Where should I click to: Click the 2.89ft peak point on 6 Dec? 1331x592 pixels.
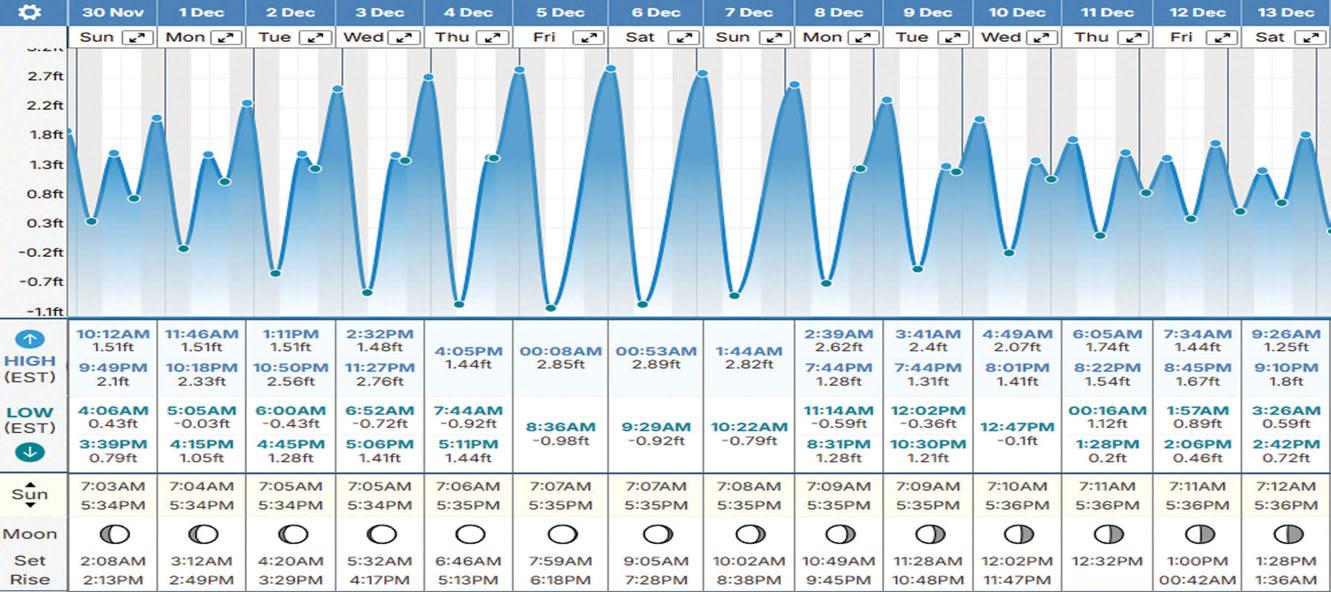tap(610, 69)
